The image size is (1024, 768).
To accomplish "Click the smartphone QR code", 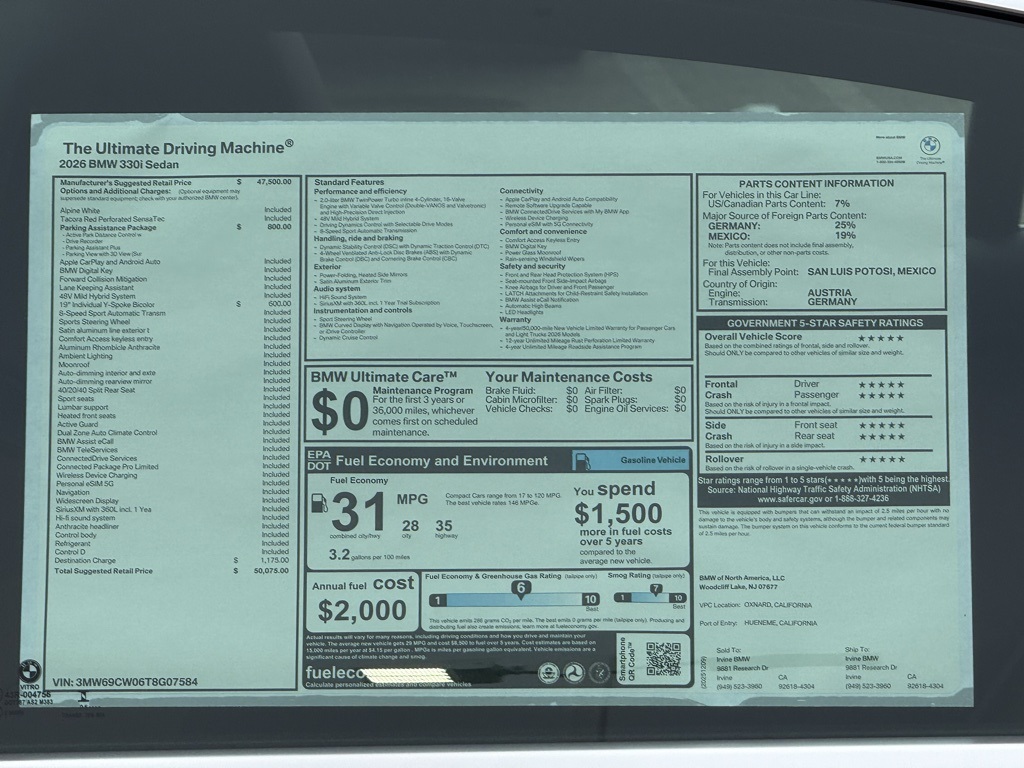I will (x=662, y=659).
